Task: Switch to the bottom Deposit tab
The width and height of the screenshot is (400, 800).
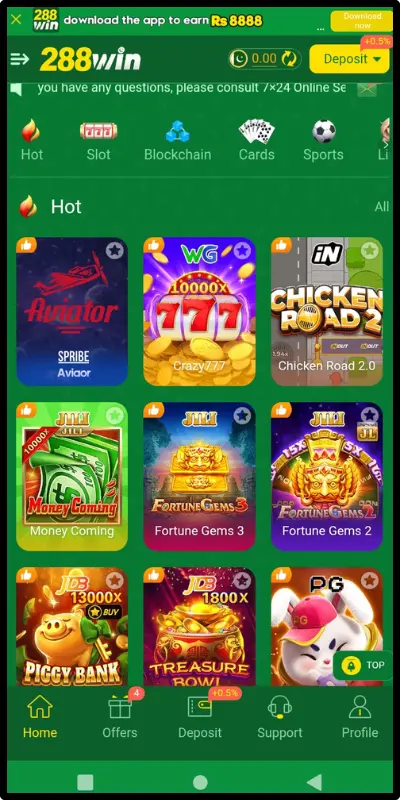Action: [200, 717]
